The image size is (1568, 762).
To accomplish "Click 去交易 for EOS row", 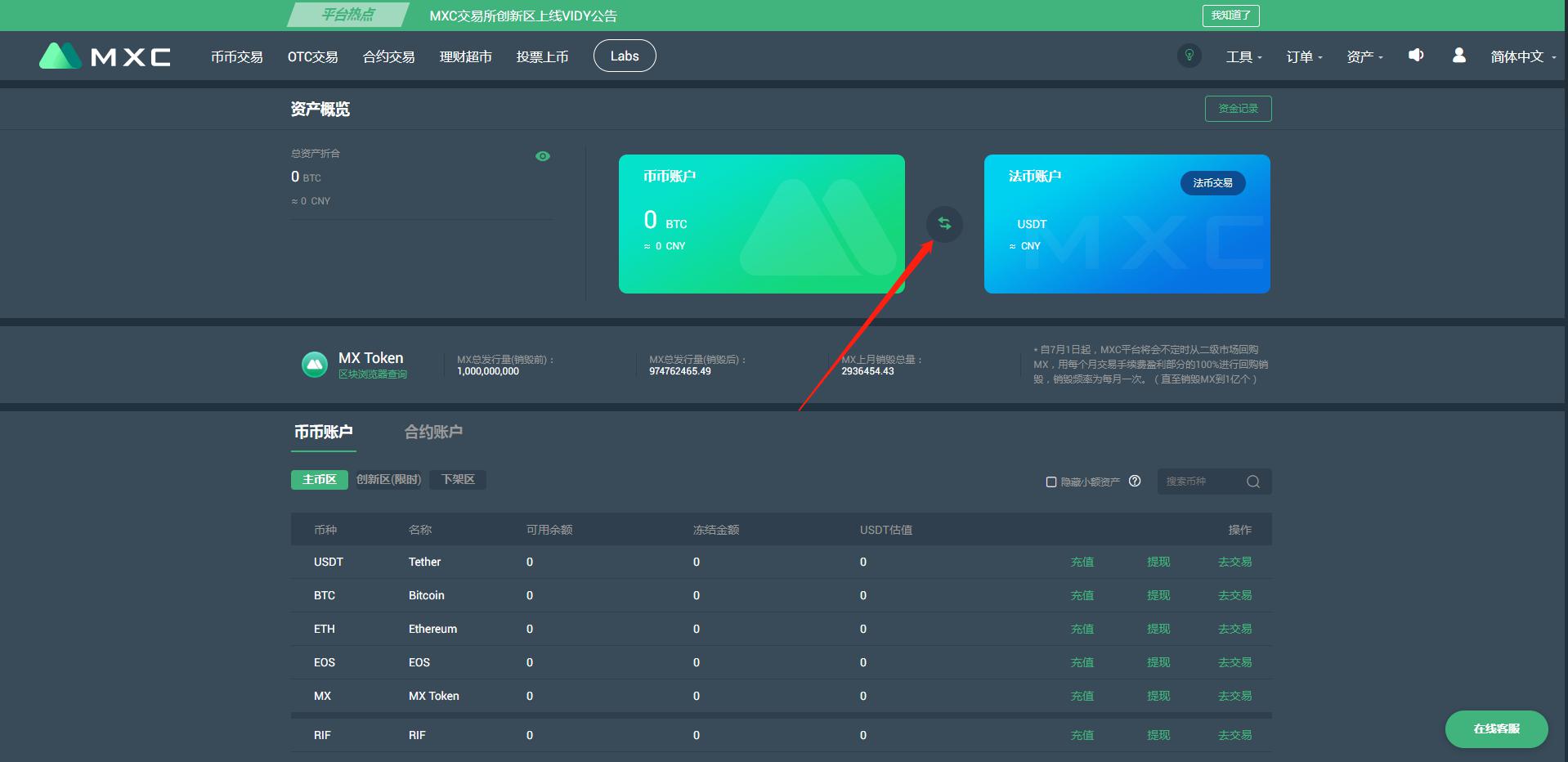I will [1234, 662].
